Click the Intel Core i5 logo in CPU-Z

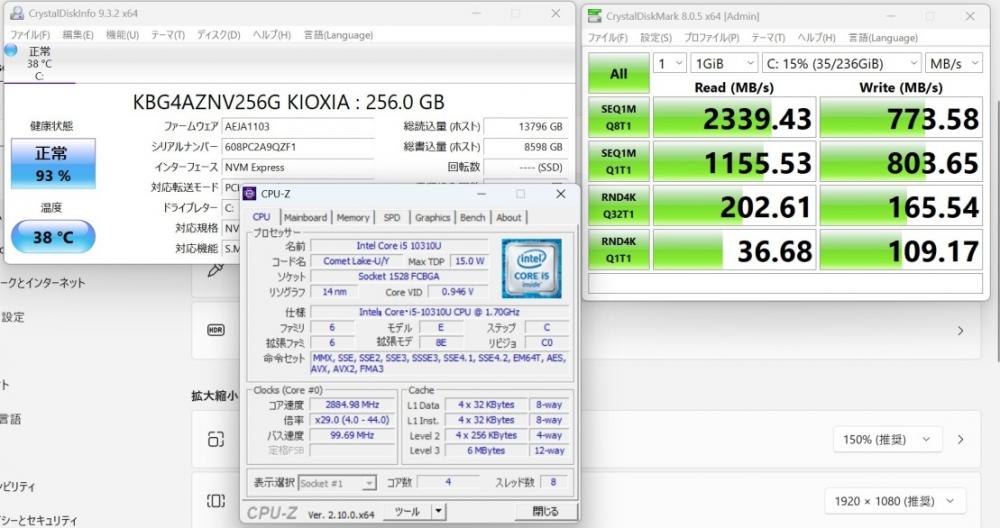[x=531, y=268]
